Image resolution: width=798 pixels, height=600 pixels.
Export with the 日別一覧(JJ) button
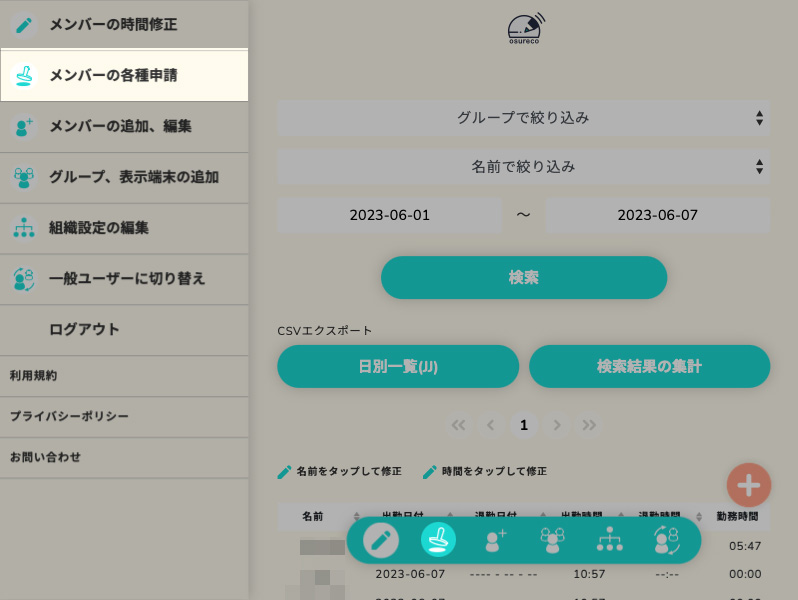tap(398, 366)
